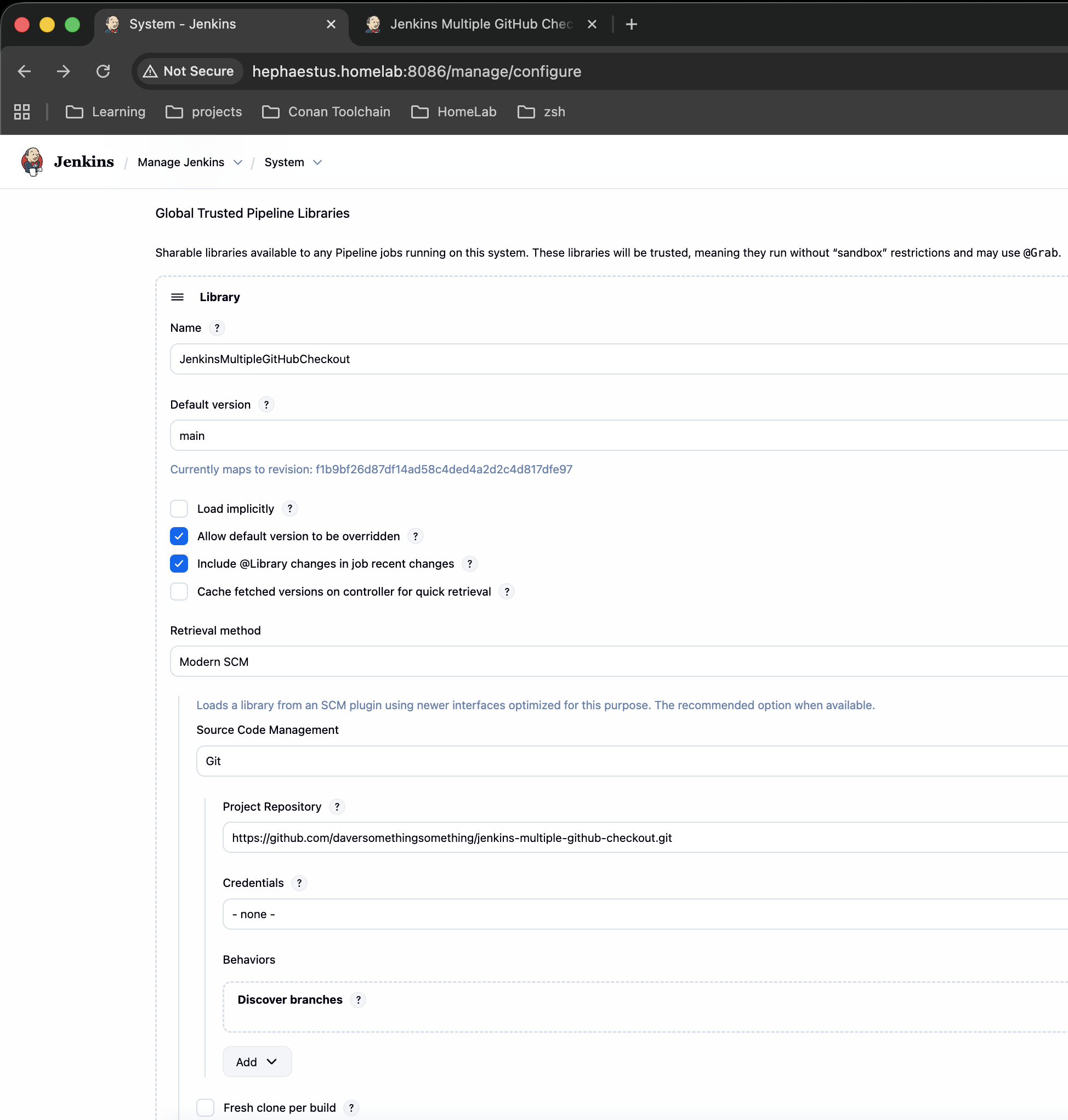Open help for Project Repository

pos(337,806)
